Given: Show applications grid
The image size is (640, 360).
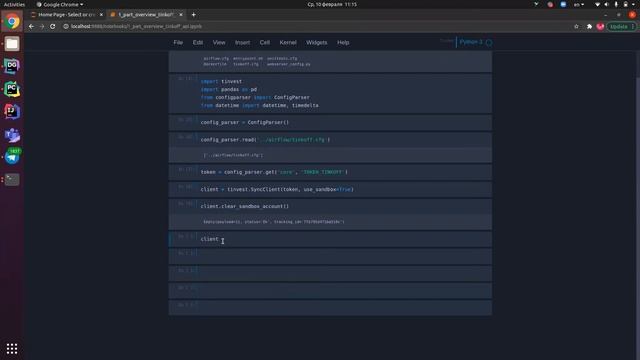Looking at the screenshot, I should (12, 348).
